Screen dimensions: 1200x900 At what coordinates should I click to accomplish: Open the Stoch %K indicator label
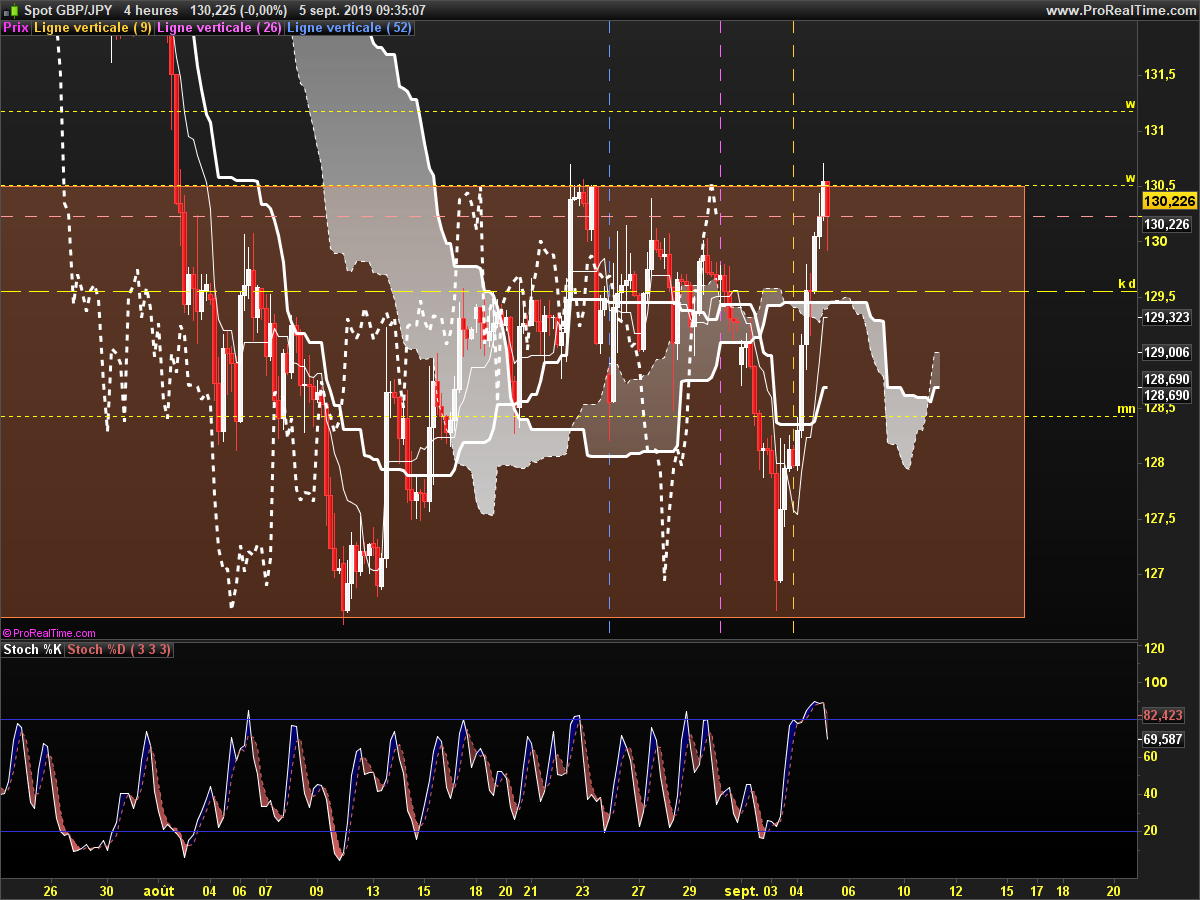33,650
